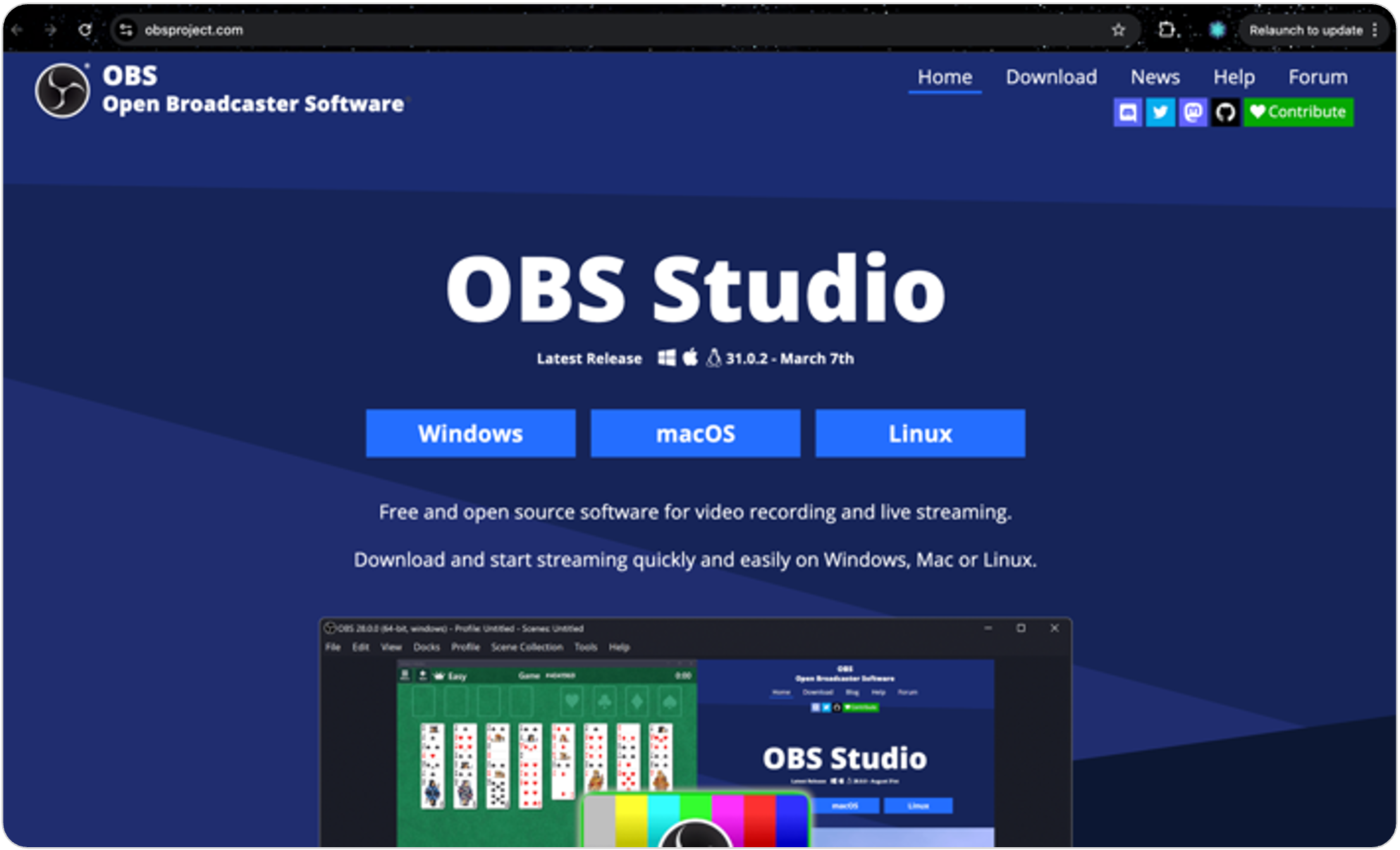Screen dimensions: 1400x850
Task: Open the Twitter social icon
Action: coord(1160,112)
